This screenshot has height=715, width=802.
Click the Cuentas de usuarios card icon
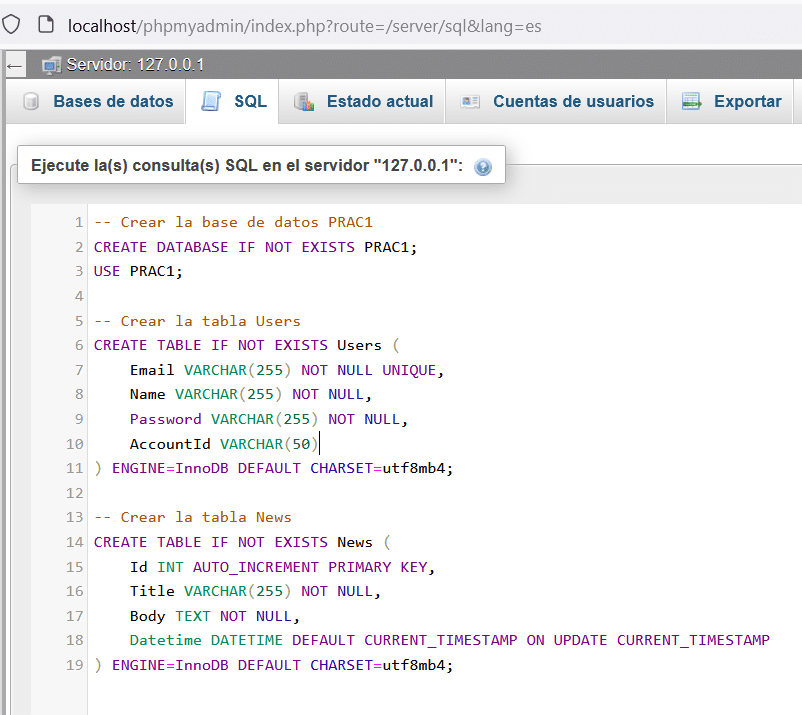click(470, 102)
